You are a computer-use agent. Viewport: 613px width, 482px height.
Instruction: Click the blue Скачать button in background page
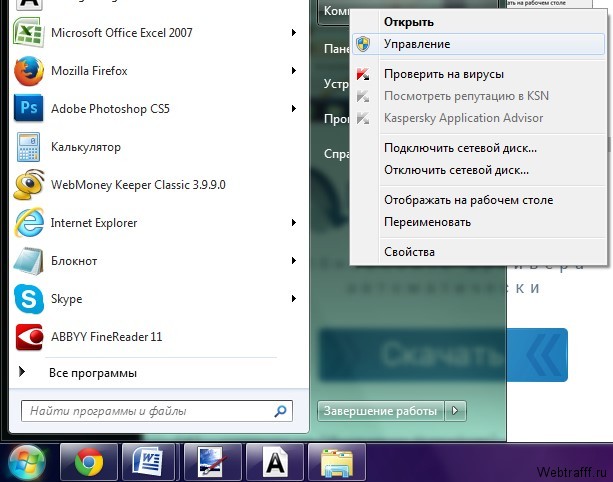444,355
